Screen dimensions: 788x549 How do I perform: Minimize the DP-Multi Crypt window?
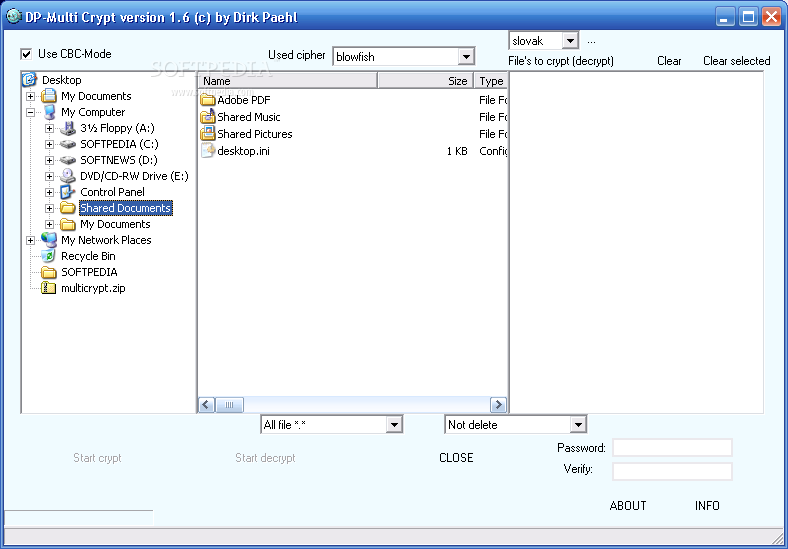[724, 17]
